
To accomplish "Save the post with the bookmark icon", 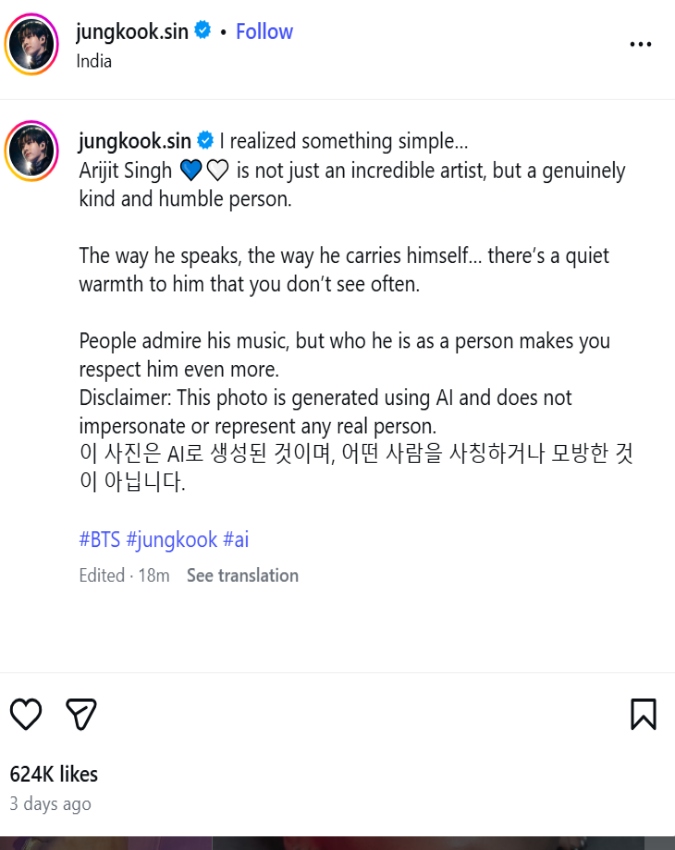I will [x=643, y=714].
